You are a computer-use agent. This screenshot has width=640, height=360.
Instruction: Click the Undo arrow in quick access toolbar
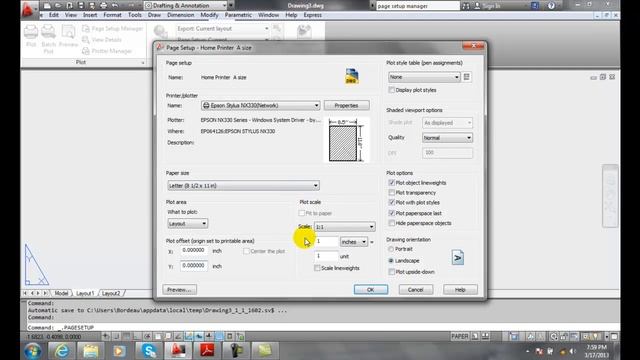(x=115, y=6)
